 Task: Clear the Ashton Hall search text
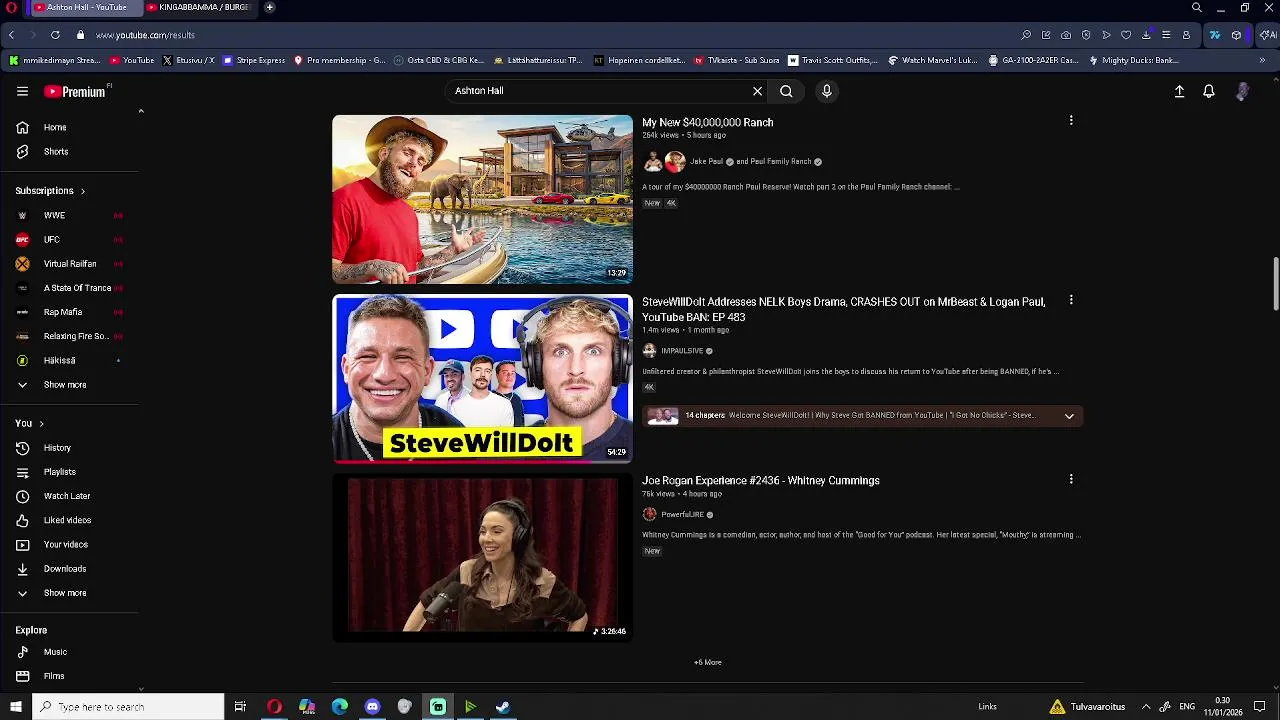pyautogui.click(x=757, y=91)
